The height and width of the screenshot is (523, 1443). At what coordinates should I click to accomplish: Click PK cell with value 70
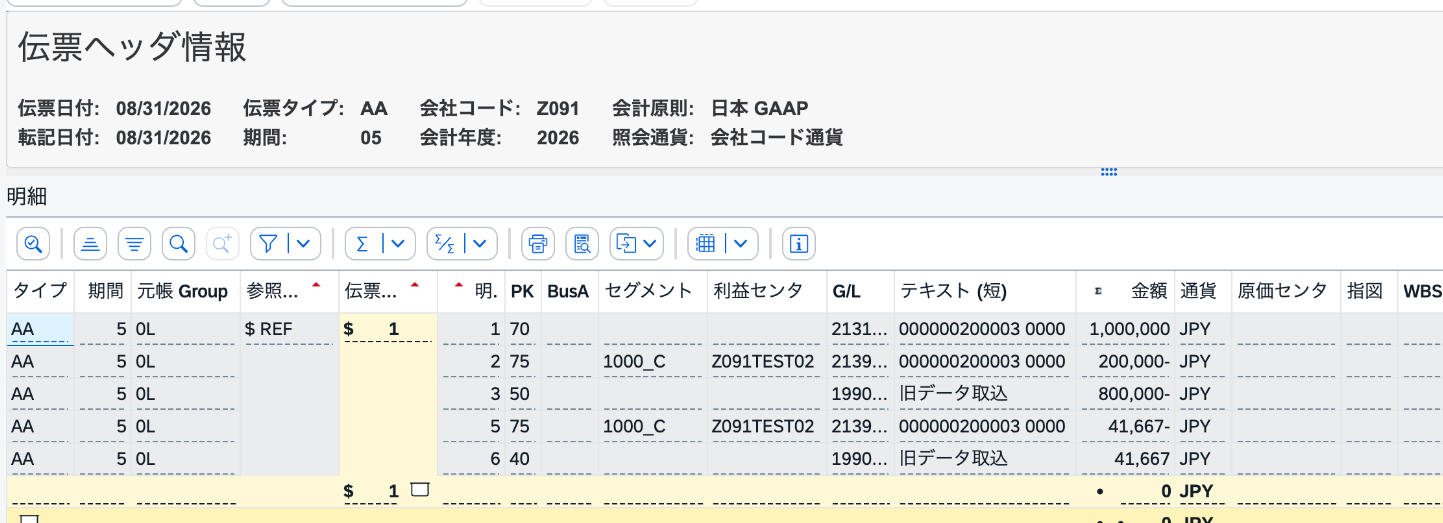click(523, 328)
